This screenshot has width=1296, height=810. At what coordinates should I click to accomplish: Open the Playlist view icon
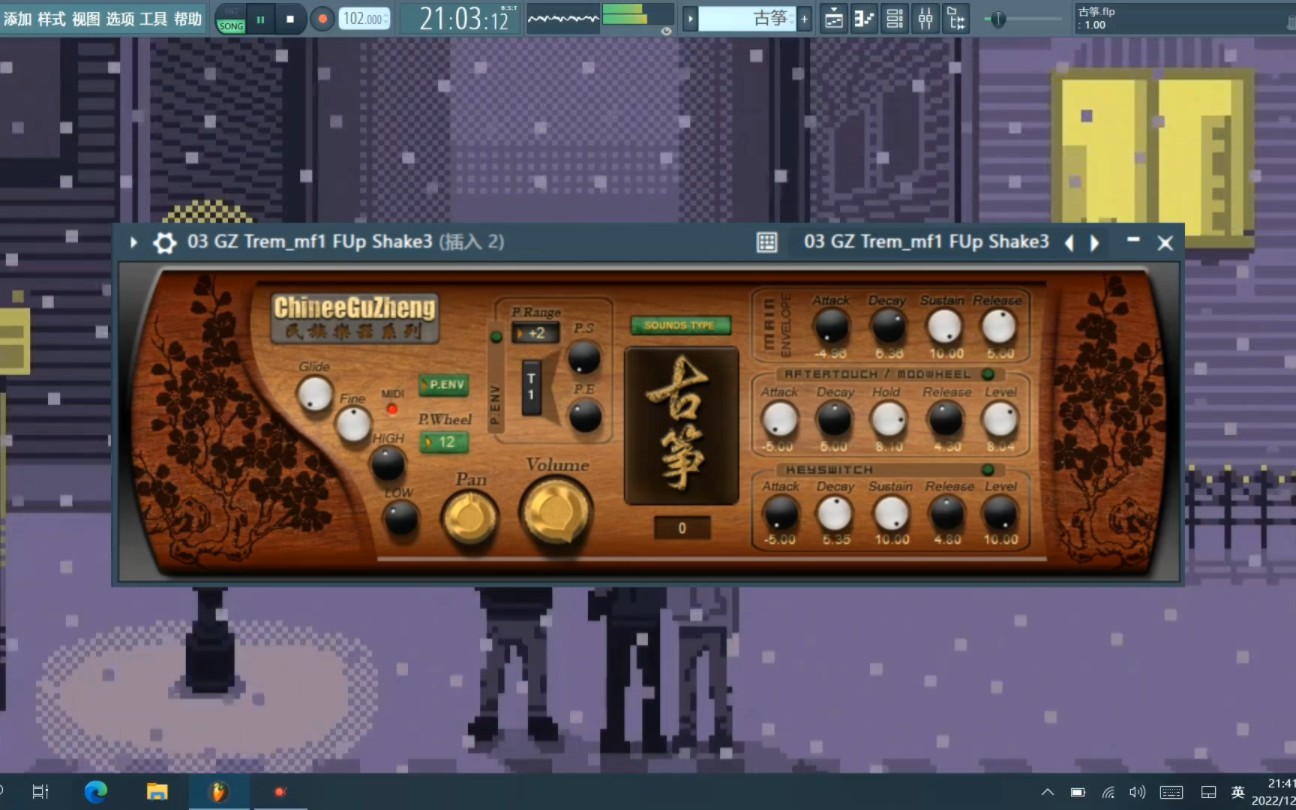click(x=834, y=19)
